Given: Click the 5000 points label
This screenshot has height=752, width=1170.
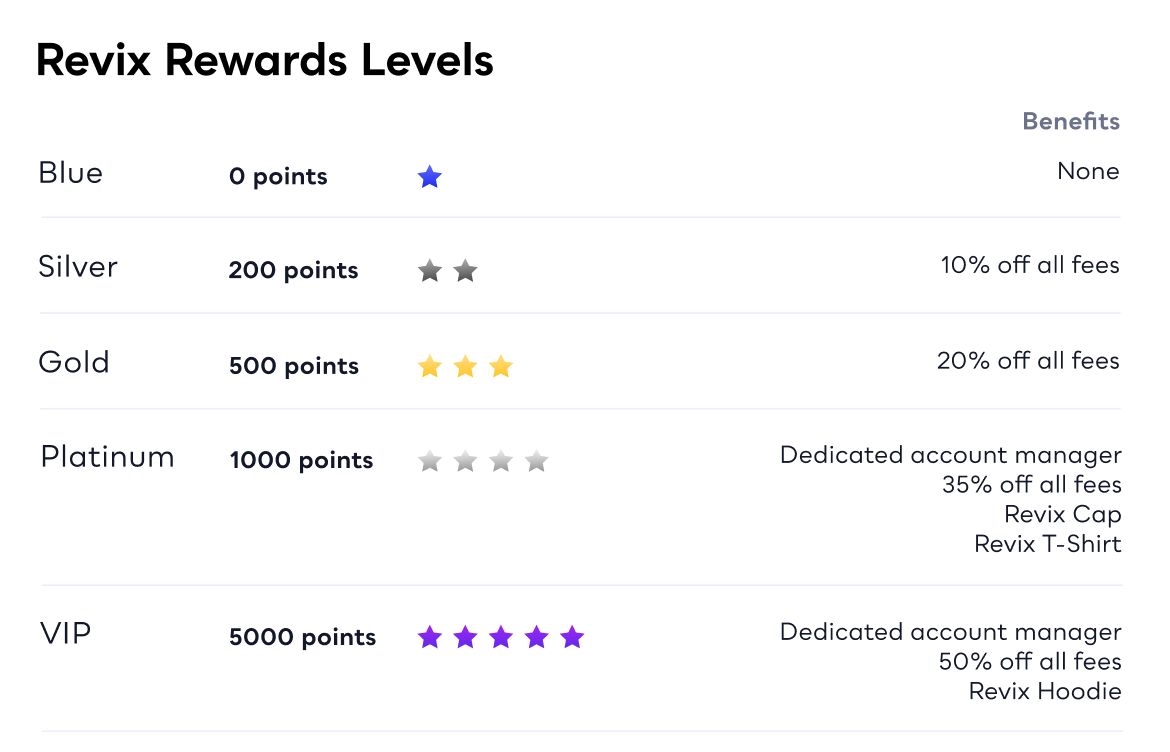Looking at the screenshot, I should pyautogui.click(x=302, y=637).
